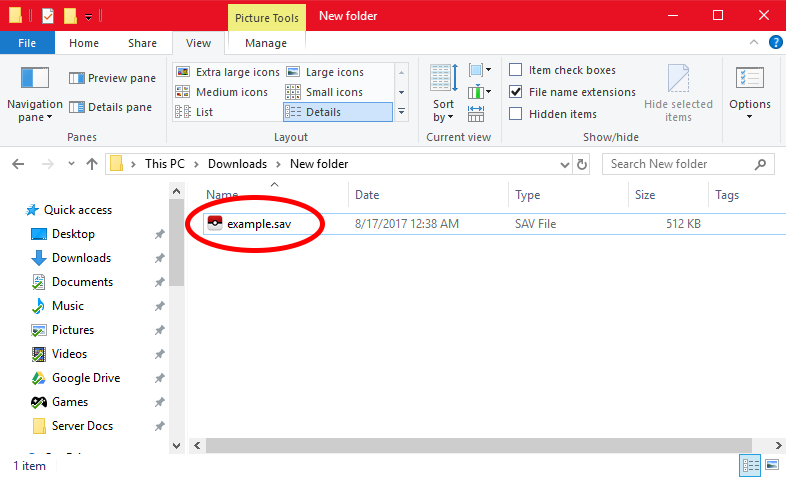Open the File menu
This screenshot has width=786, height=477.
click(x=27, y=43)
